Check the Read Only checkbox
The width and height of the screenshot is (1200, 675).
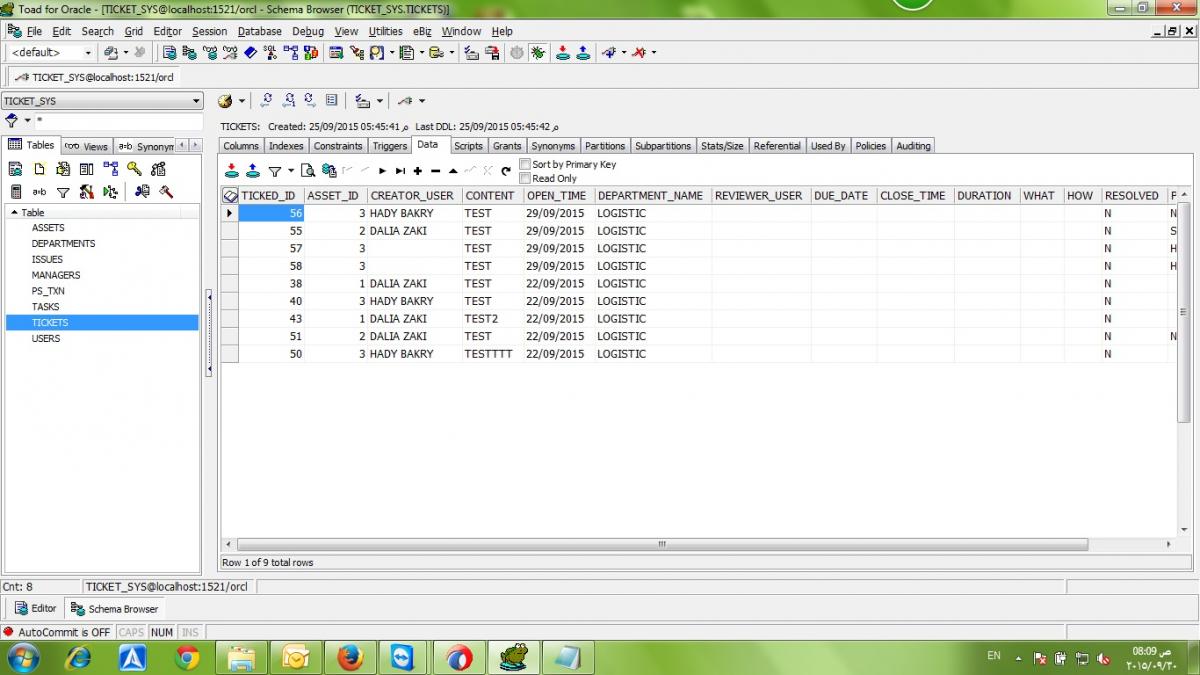click(525, 178)
